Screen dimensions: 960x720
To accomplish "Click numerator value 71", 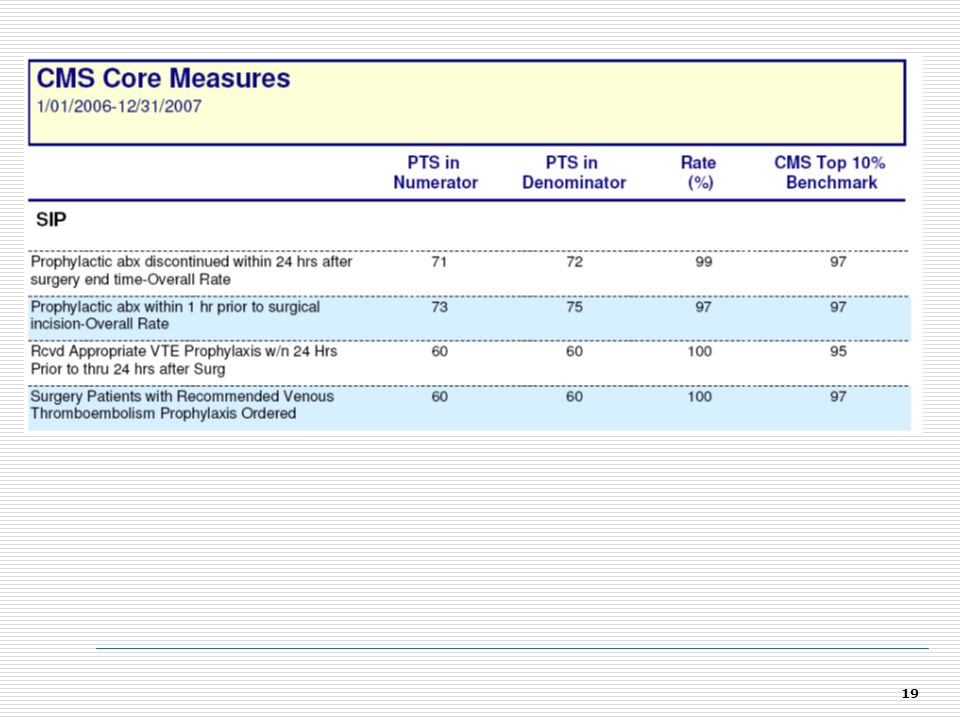I will tap(439, 262).
